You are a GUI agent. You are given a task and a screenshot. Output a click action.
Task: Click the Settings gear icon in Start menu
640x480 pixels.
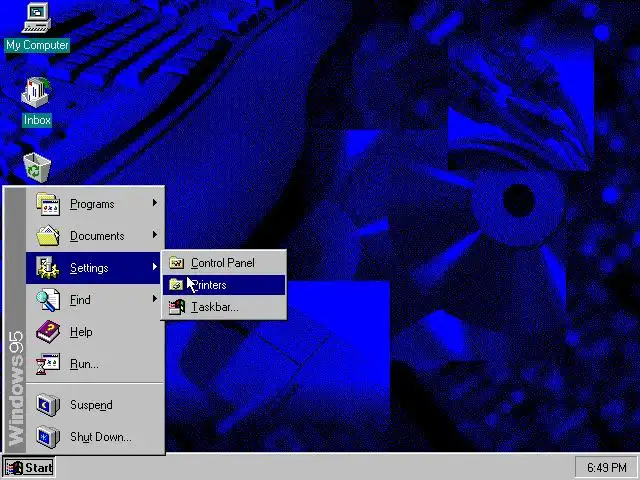pyautogui.click(x=48, y=268)
